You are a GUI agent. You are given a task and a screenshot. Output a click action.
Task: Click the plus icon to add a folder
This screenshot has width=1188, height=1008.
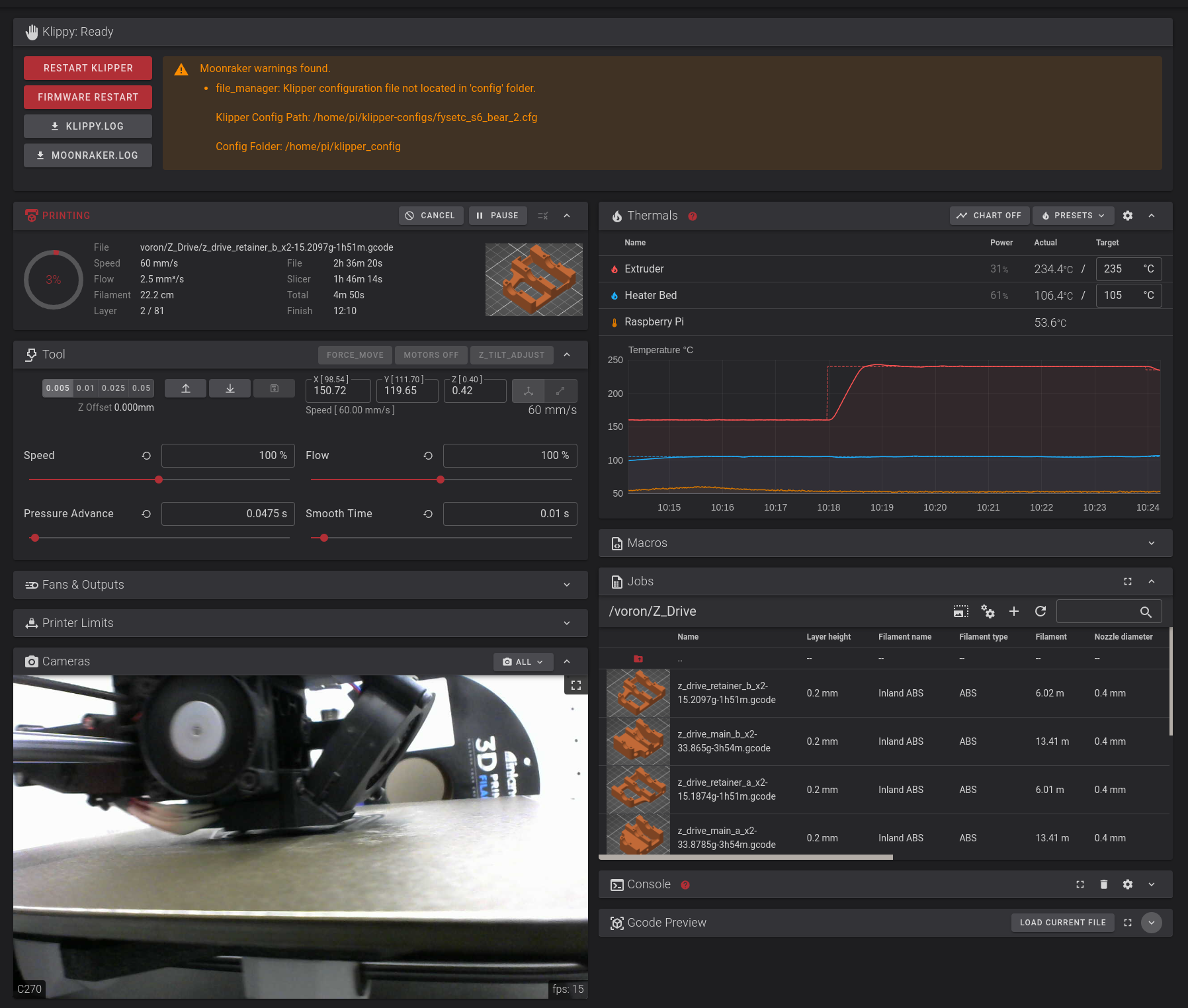point(1014,611)
